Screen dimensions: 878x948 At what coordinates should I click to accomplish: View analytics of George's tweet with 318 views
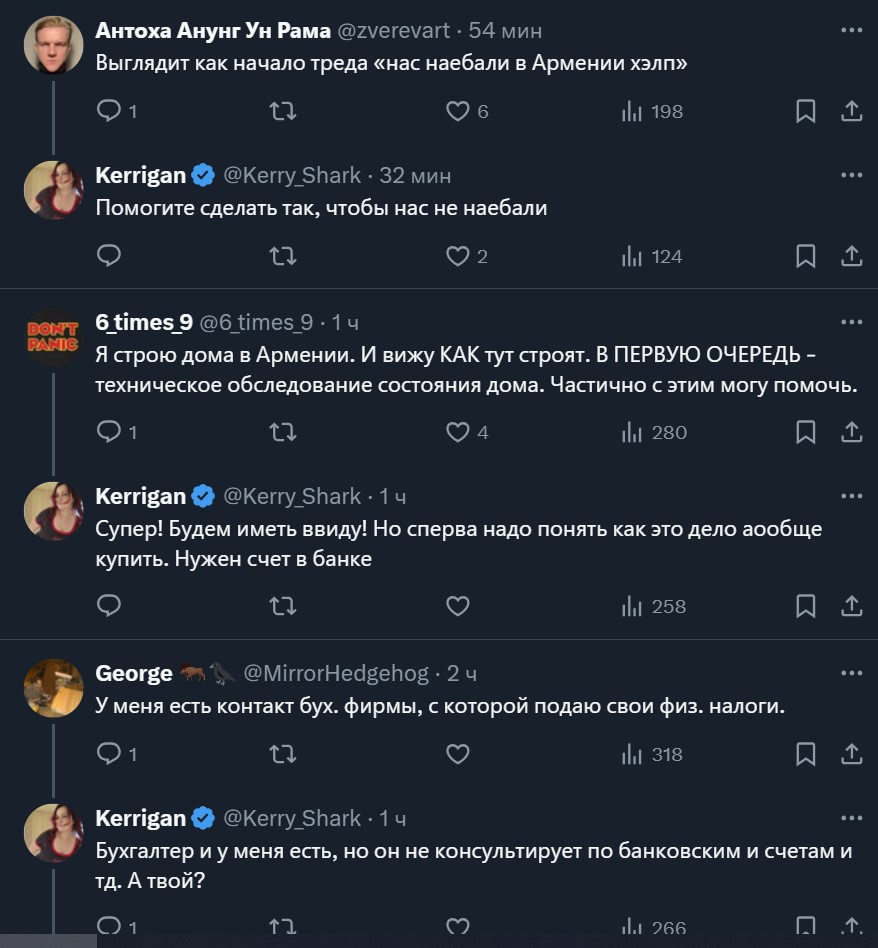click(652, 754)
